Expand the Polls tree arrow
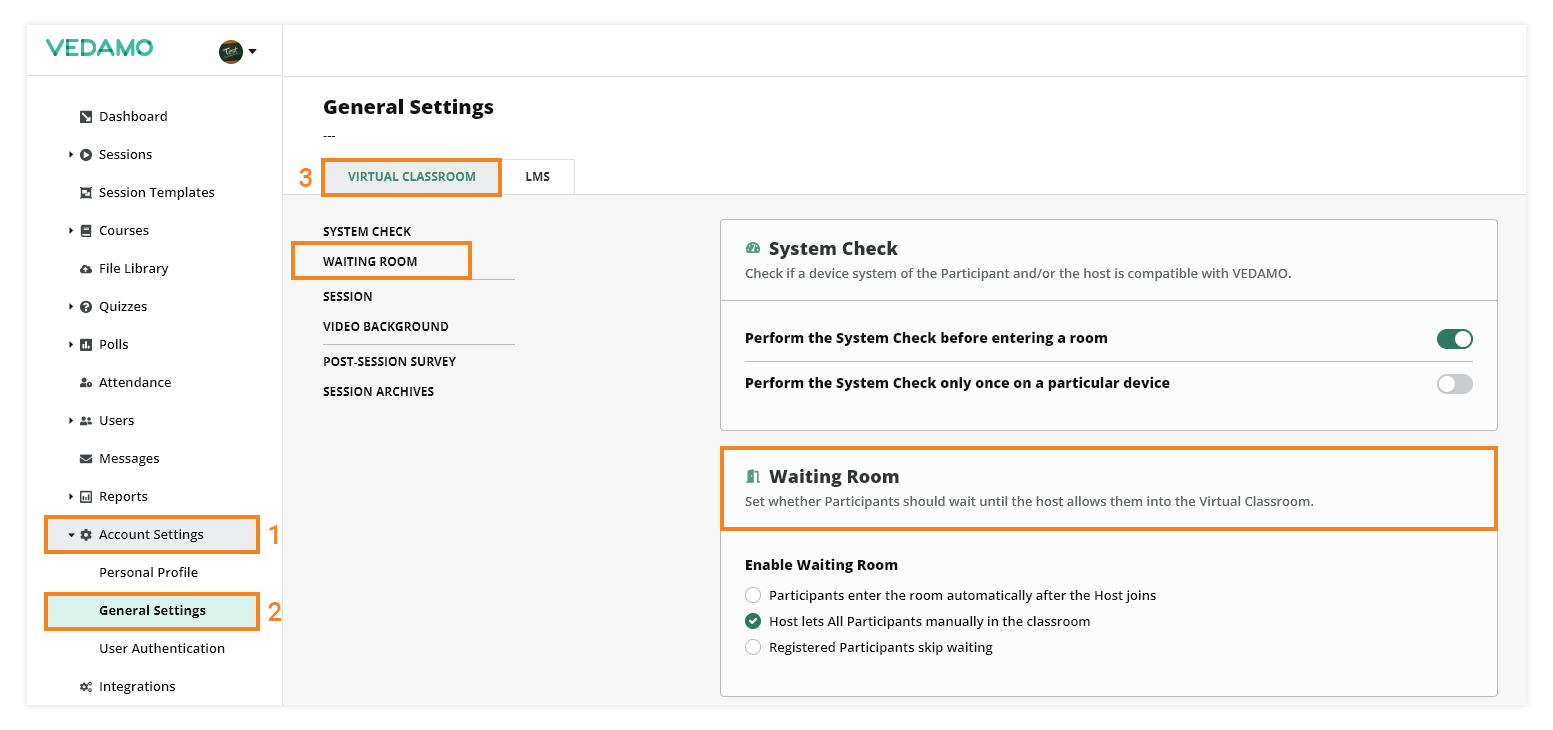This screenshot has width=1553, height=730. [71, 345]
